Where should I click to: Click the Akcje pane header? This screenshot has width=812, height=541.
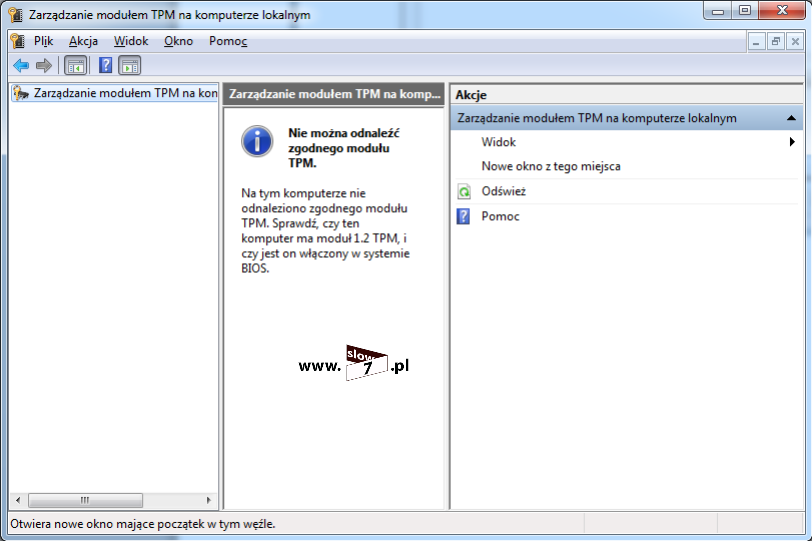[627, 95]
